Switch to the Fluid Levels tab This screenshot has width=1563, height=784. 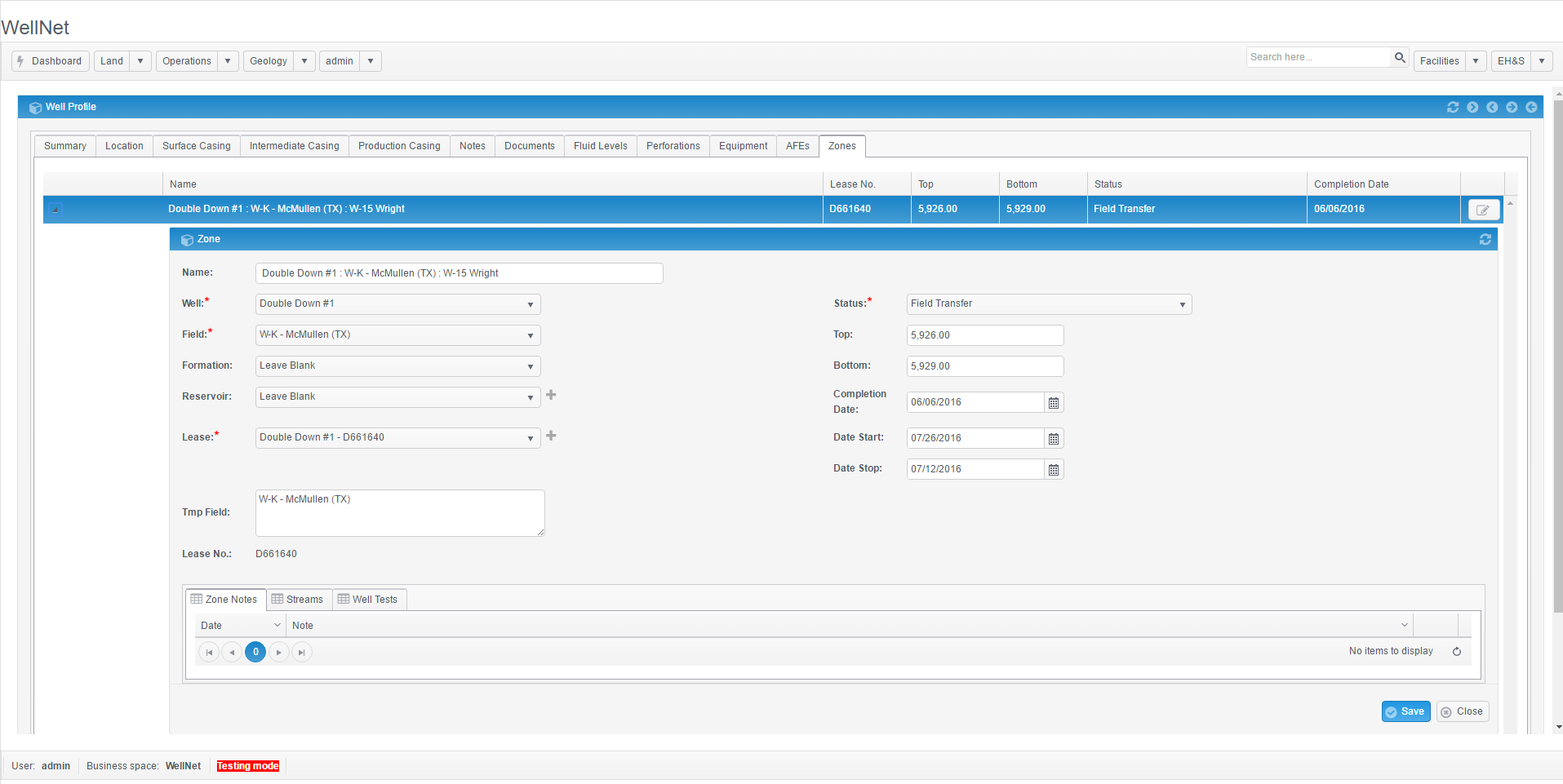point(601,146)
